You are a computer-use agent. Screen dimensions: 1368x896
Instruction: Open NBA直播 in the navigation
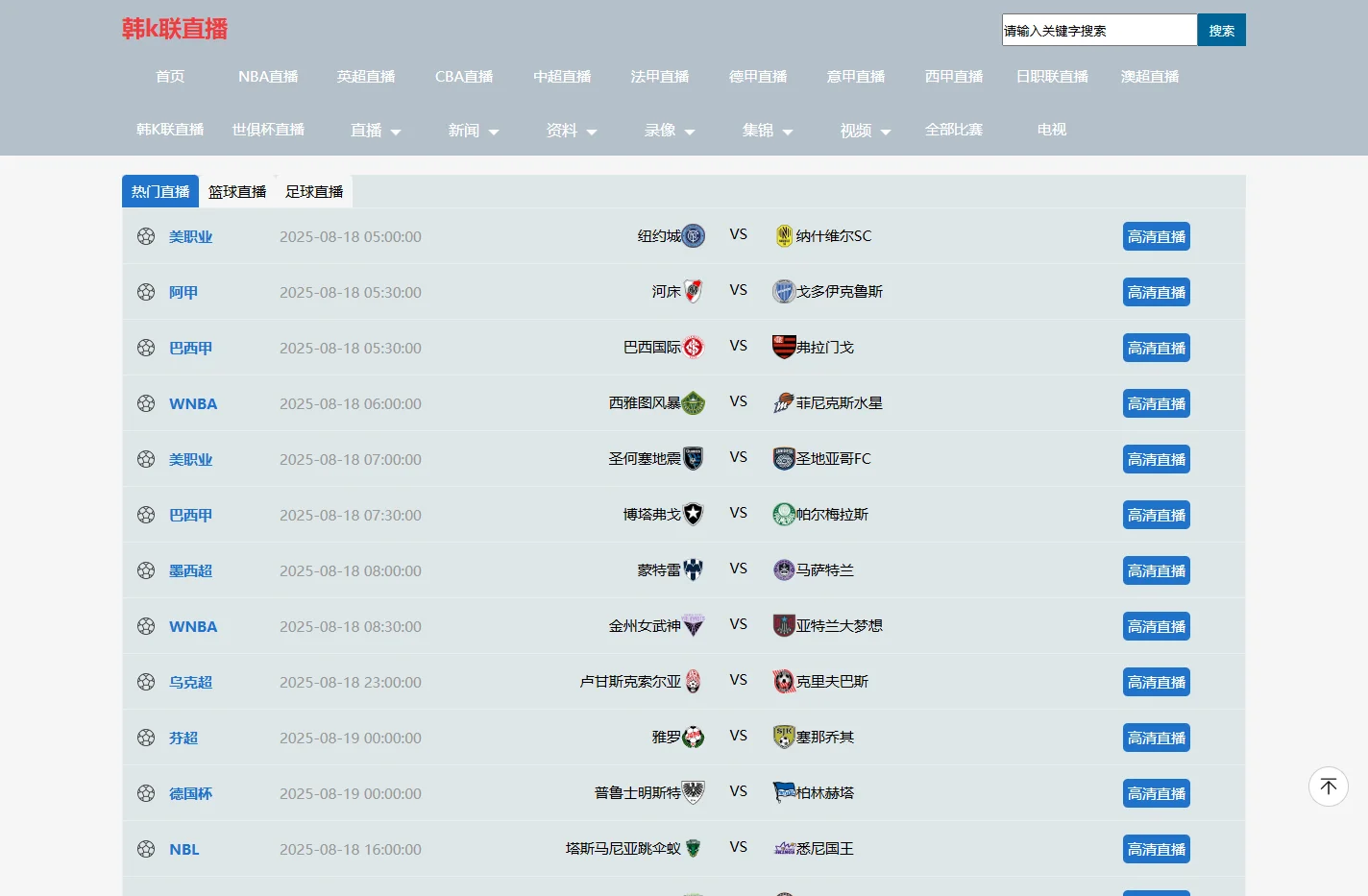(x=268, y=77)
